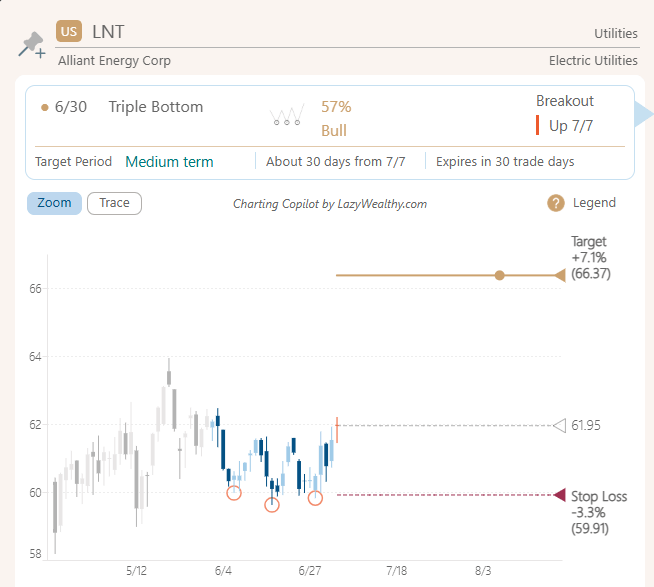Click the 61.95 price arrow marker

pos(559,425)
